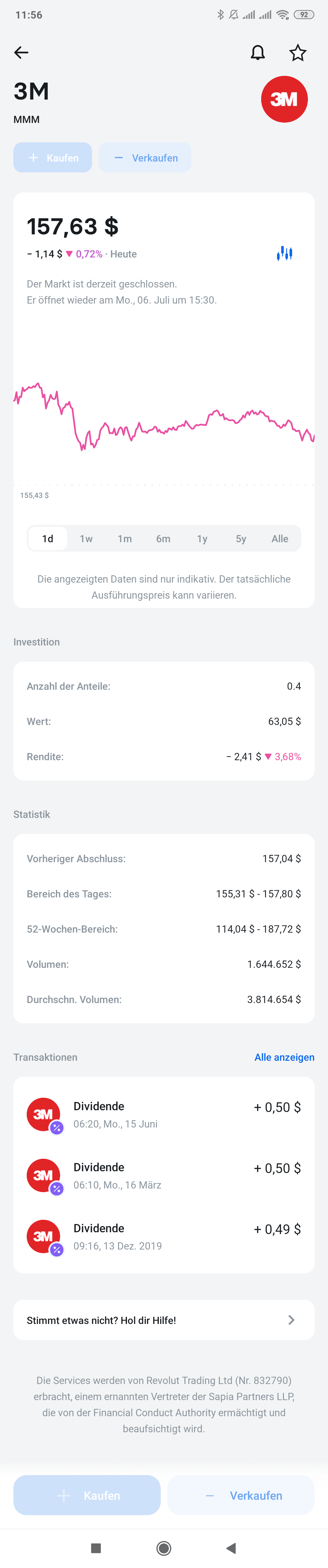
Task: Open 'Alle anzeigen' transactions link
Action: 284,1057
